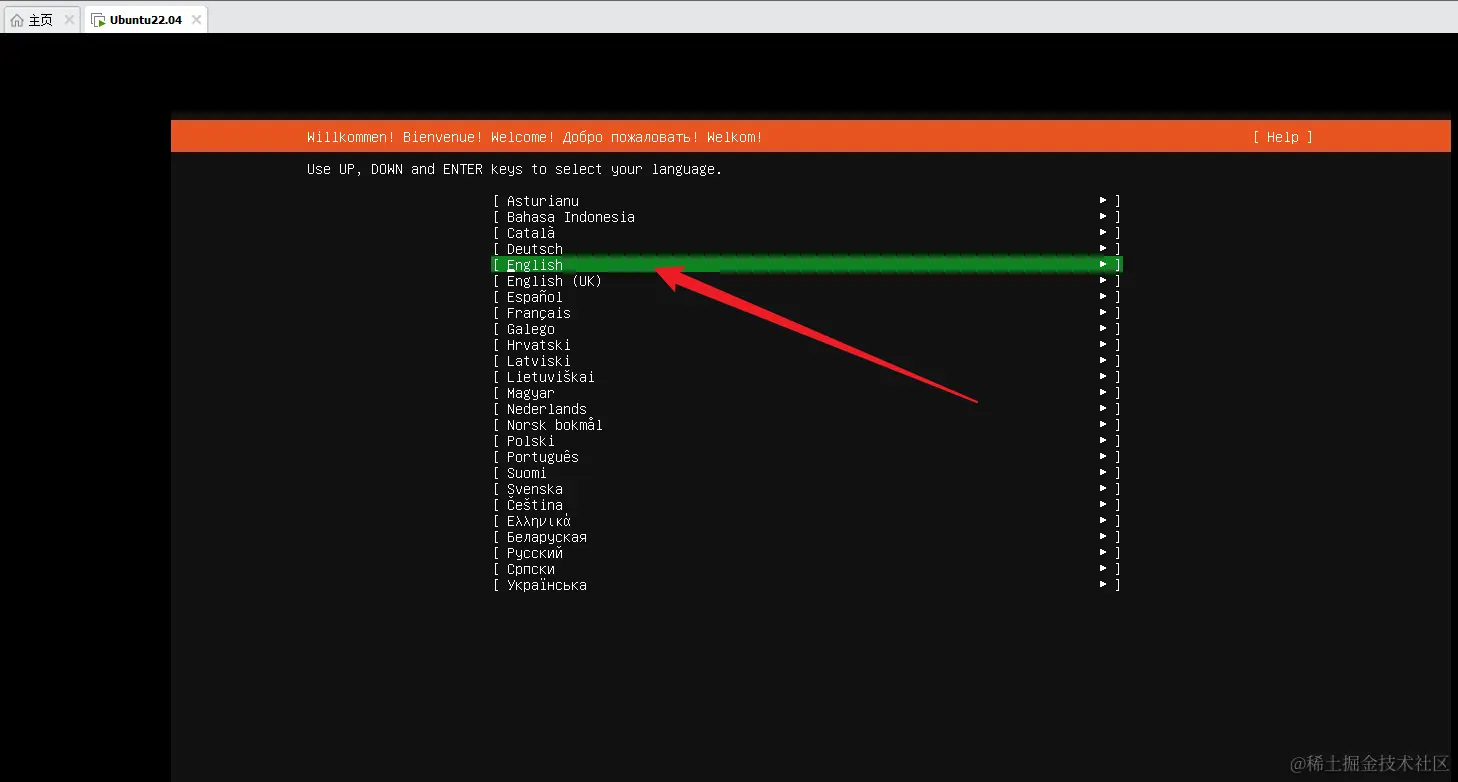This screenshot has width=1458, height=782.
Task: Click arrow at end of Українська row
Action: coord(1103,585)
